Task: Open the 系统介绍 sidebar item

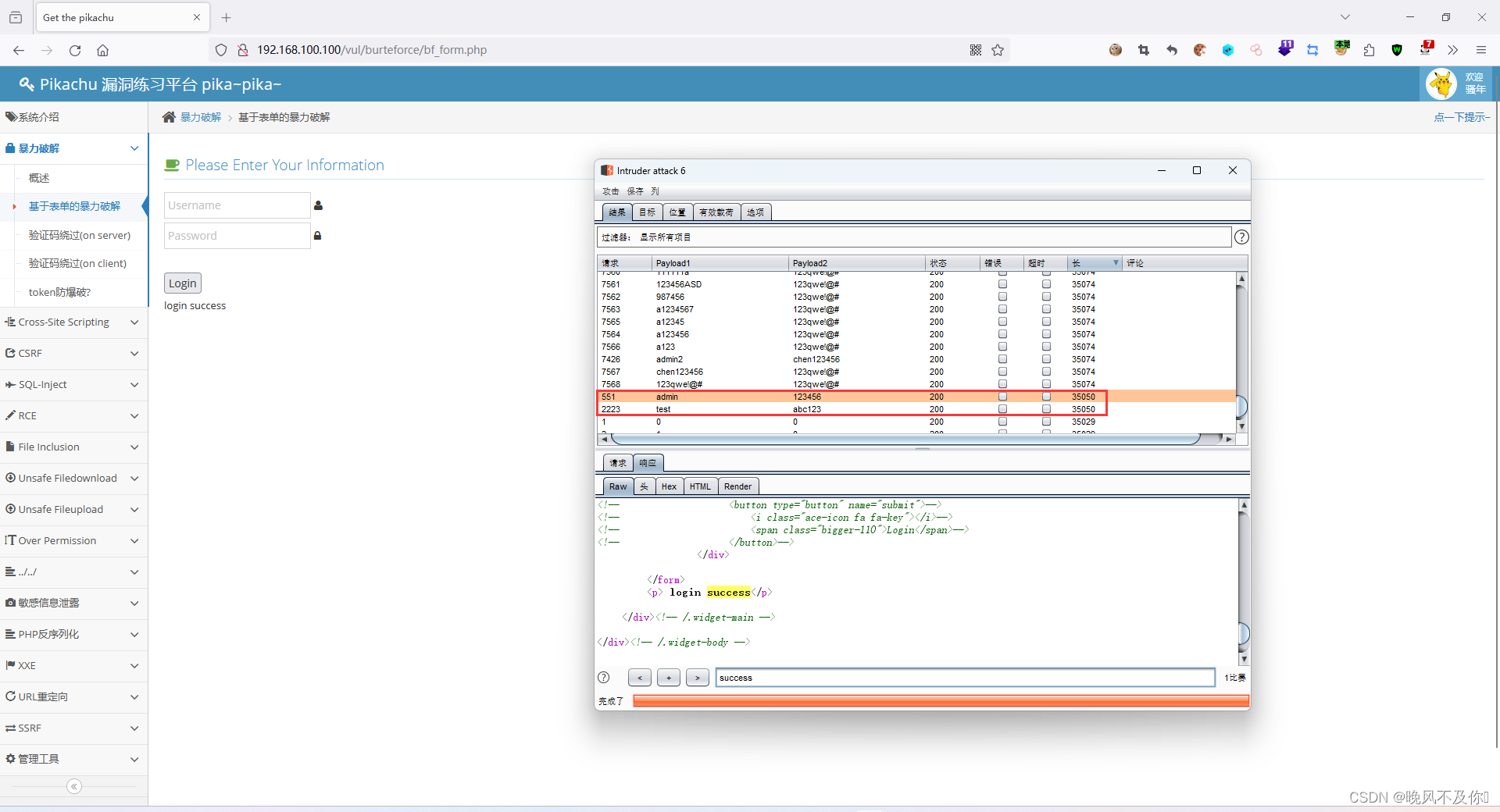Action: tap(73, 117)
